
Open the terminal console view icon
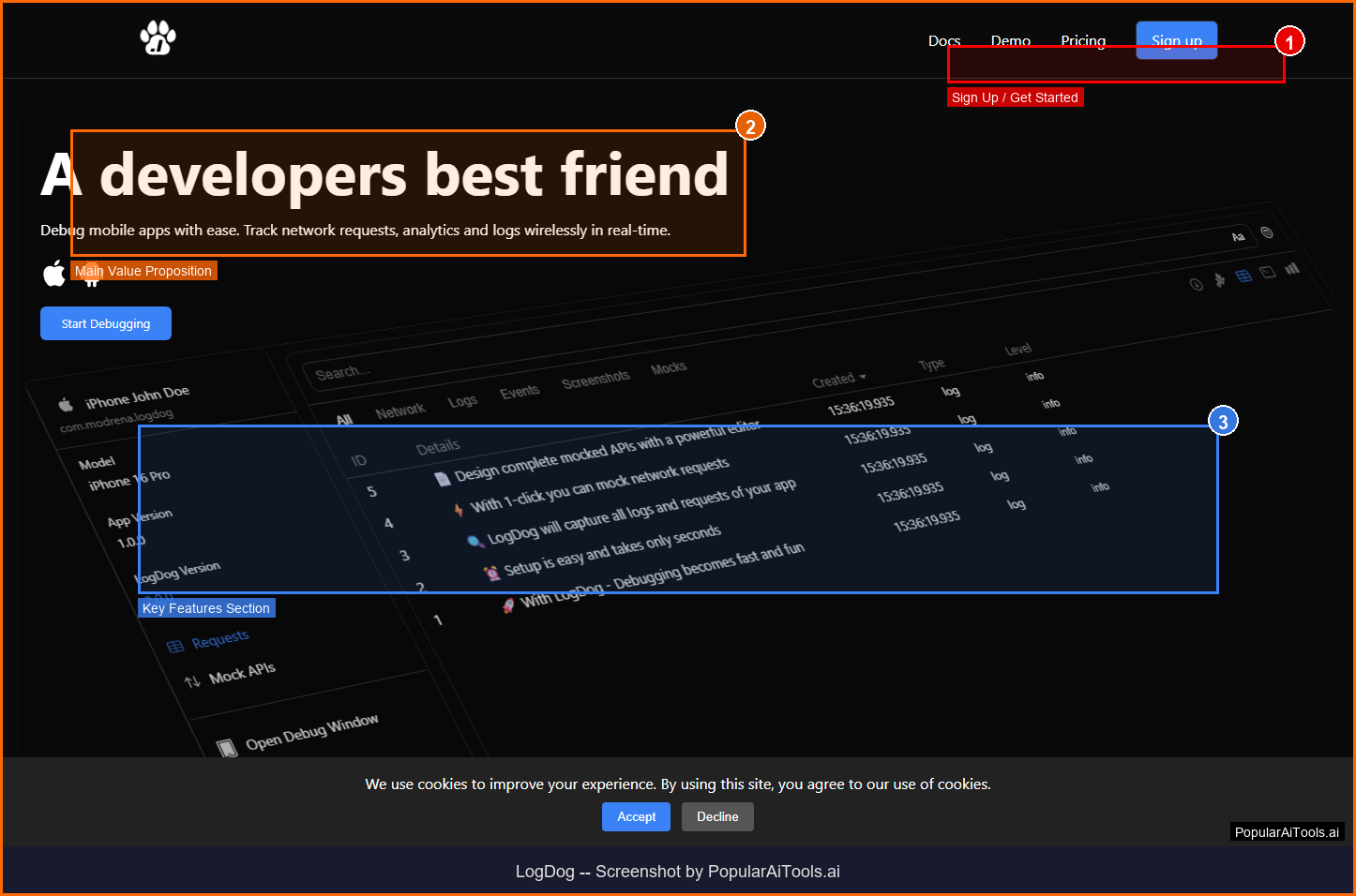click(x=1268, y=273)
